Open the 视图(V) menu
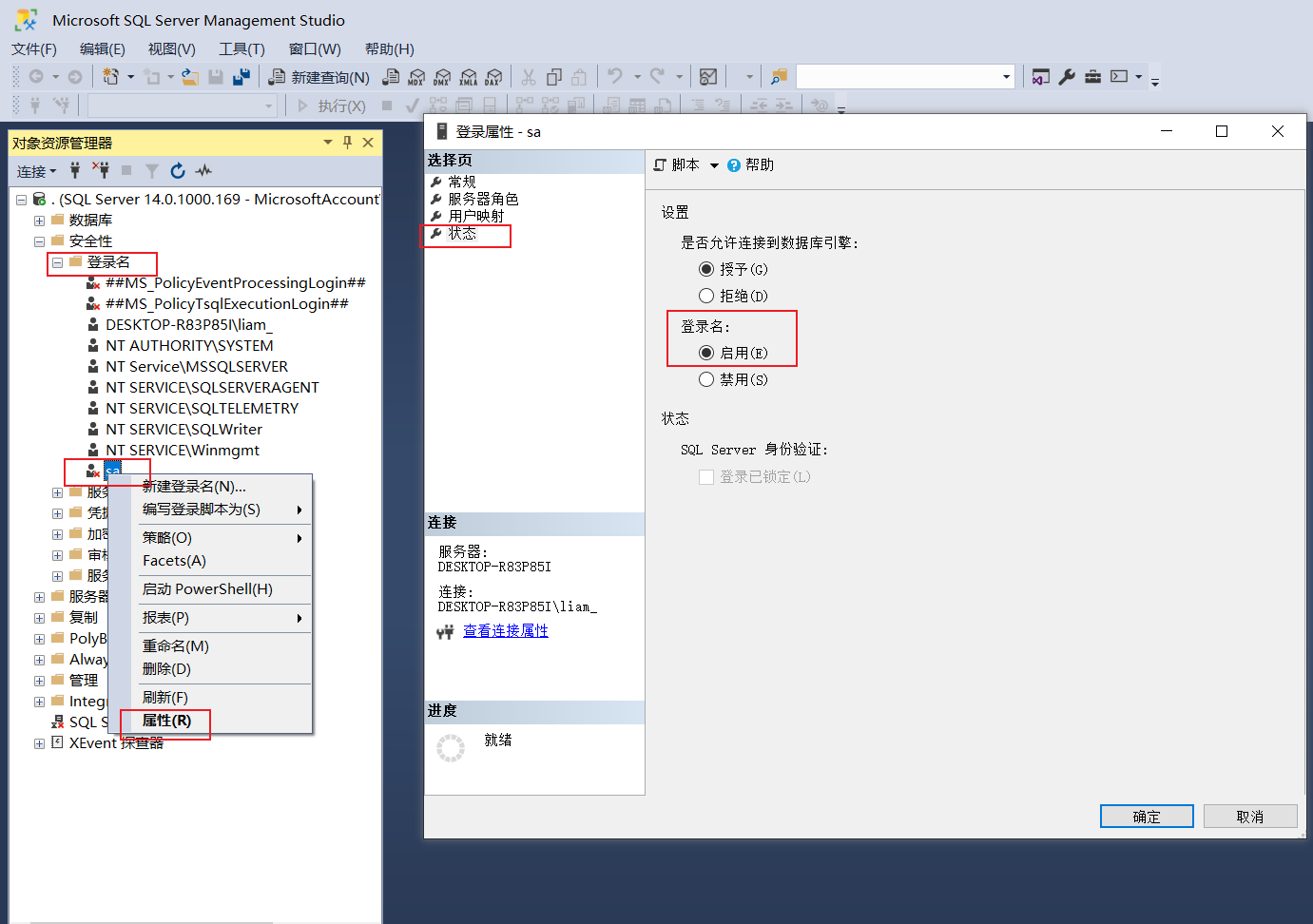The height and width of the screenshot is (924, 1313). tap(171, 49)
